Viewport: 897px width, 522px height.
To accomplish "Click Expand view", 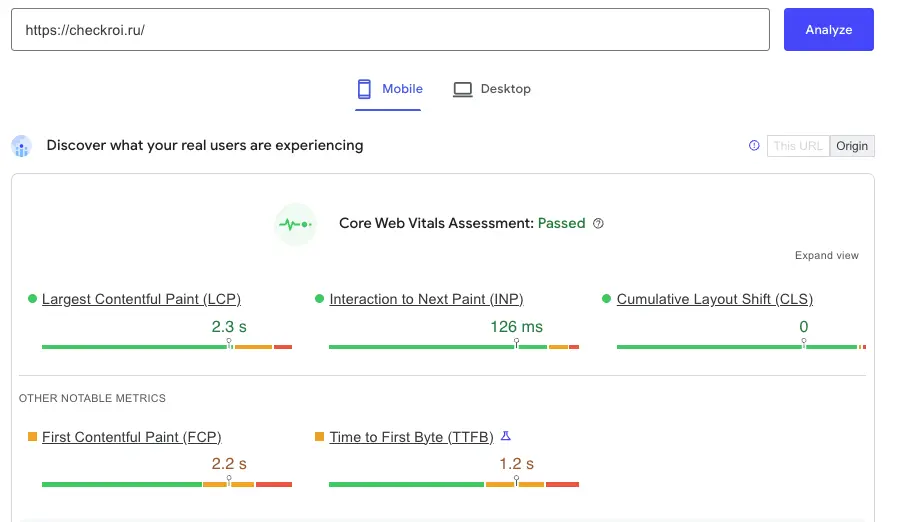I will tap(827, 255).
